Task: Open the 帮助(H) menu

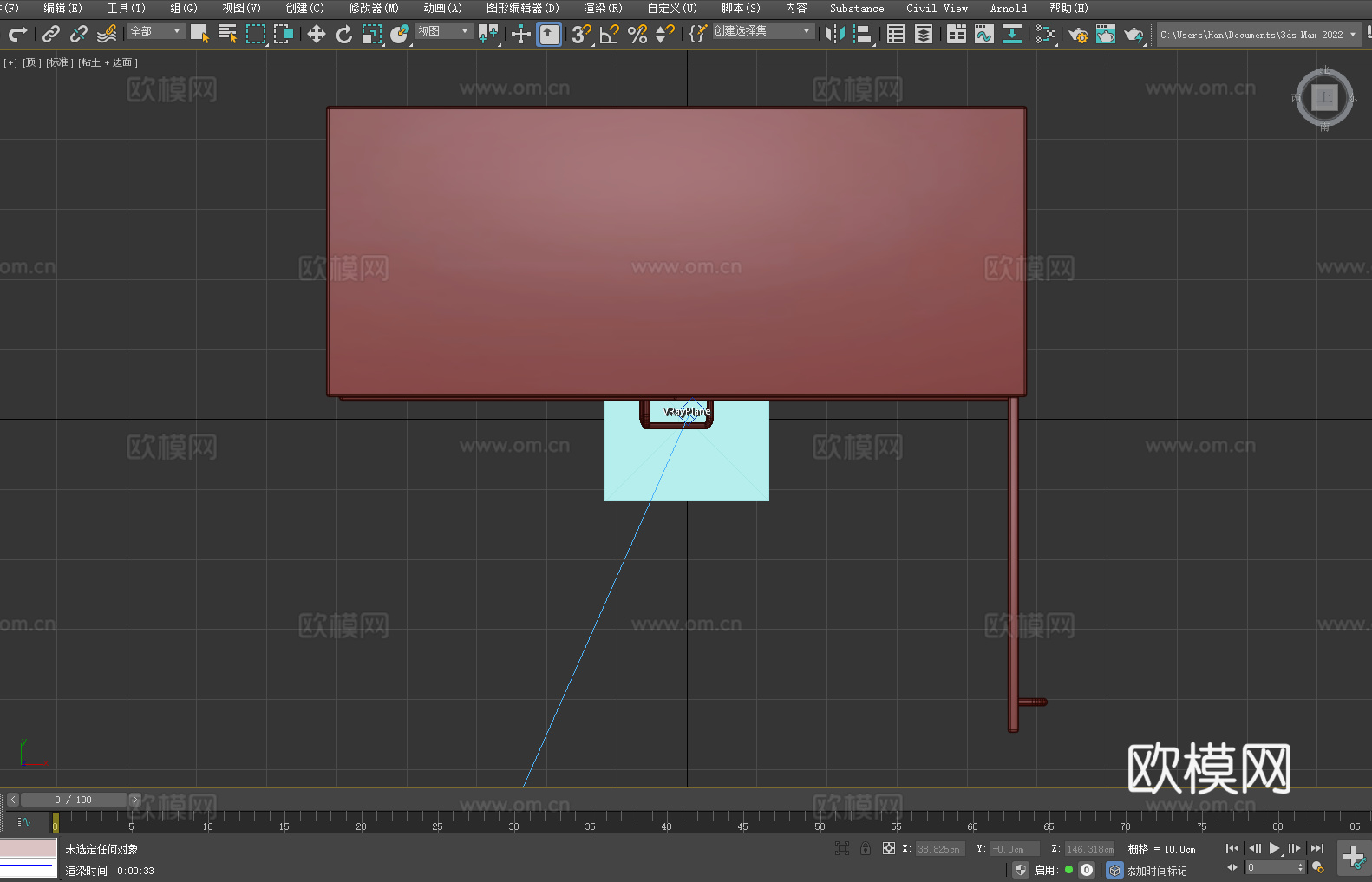Action: click(x=1068, y=8)
